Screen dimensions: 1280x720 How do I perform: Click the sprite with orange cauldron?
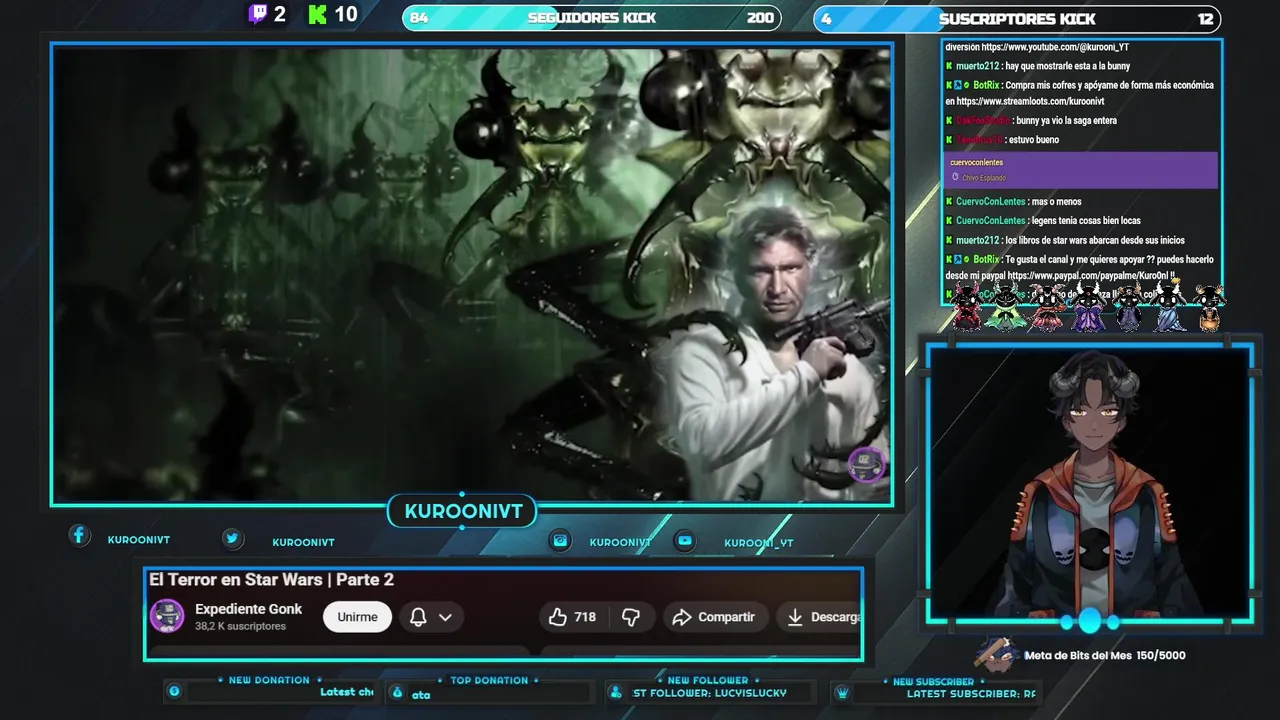tap(1210, 307)
